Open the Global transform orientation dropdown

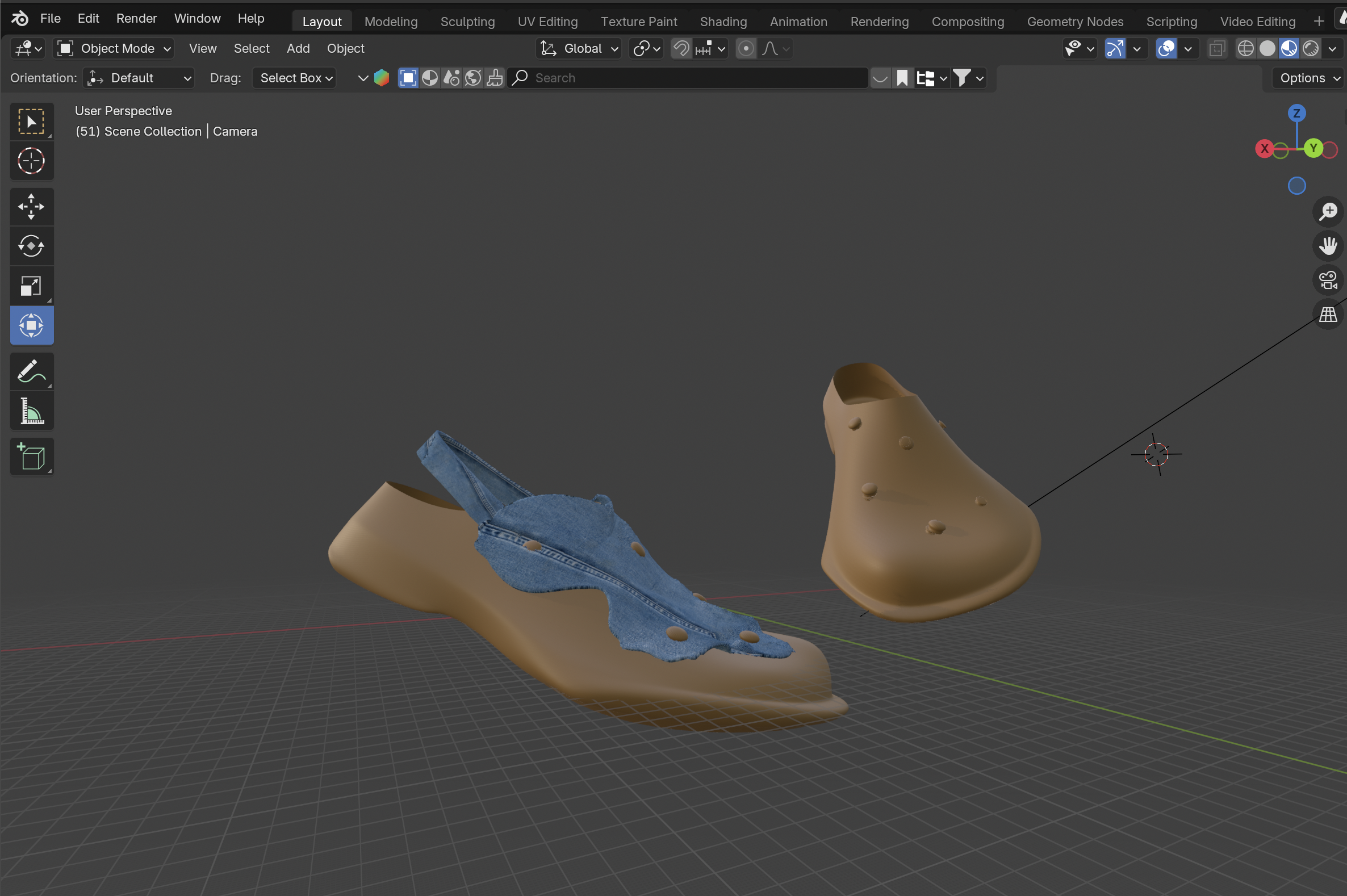click(579, 49)
